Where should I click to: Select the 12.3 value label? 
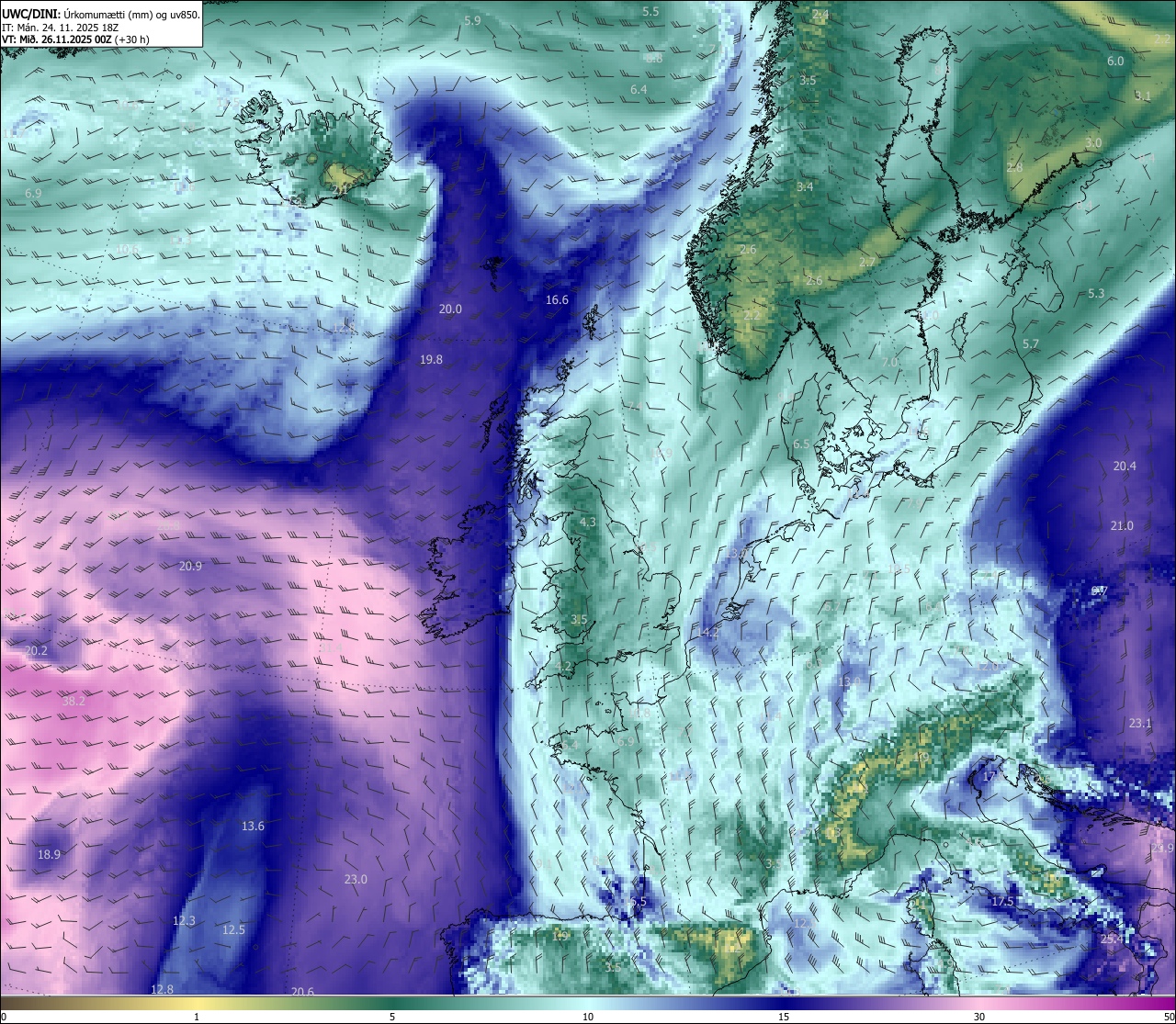(184, 921)
